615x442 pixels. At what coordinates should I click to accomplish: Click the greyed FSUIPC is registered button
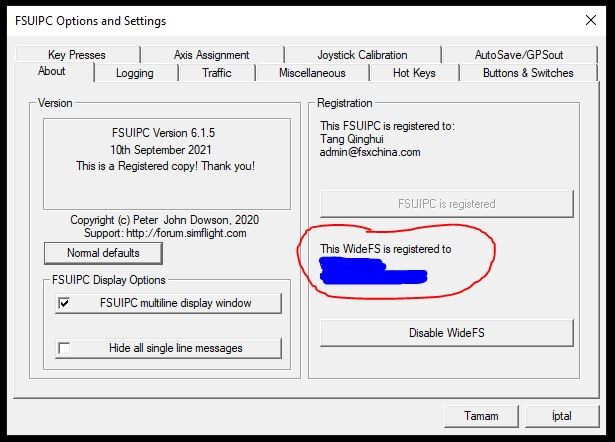[447, 204]
